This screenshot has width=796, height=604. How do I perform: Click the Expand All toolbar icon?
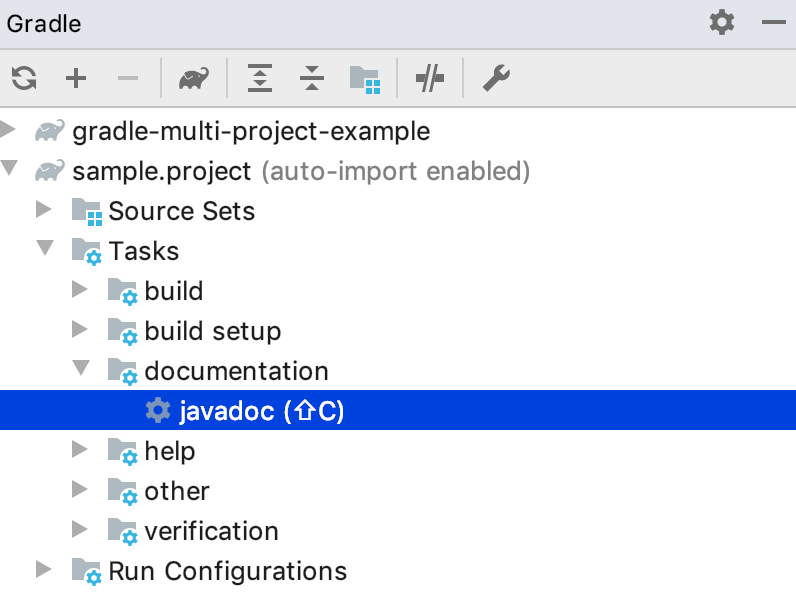tap(260, 78)
